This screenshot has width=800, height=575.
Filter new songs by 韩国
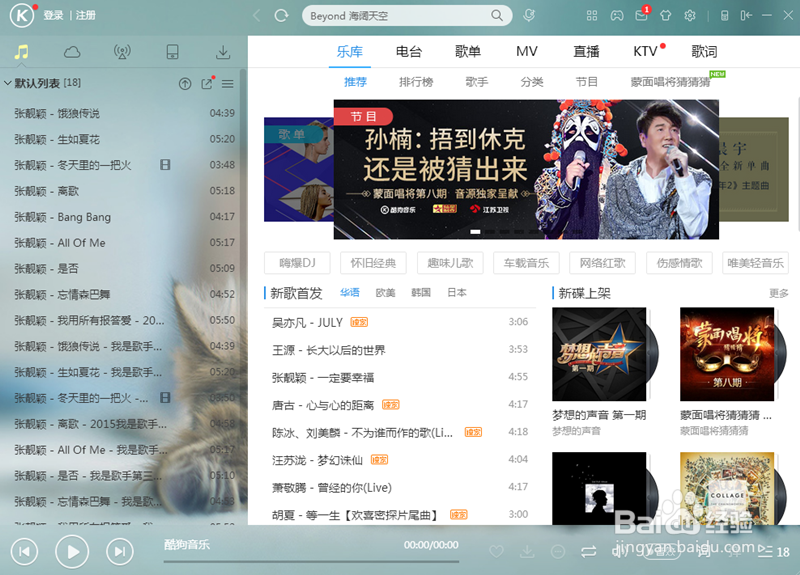421,293
